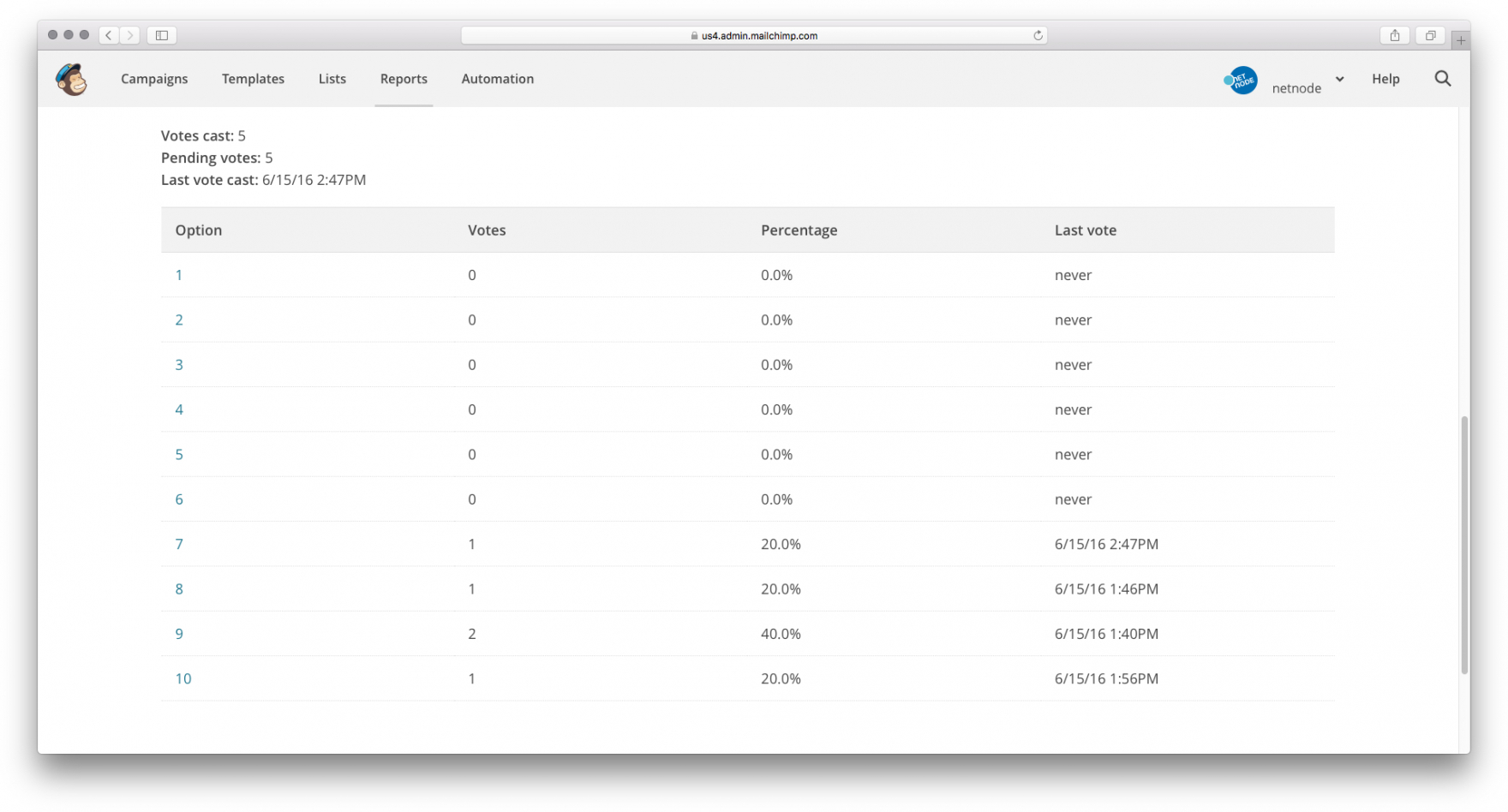The width and height of the screenshot is (1508, 812).
Task: Open the Safari share icon
Action: (1395, 35)
